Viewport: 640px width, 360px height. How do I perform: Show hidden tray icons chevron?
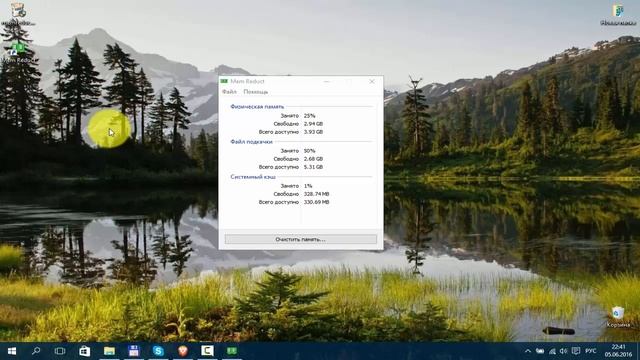coord(528,351)
